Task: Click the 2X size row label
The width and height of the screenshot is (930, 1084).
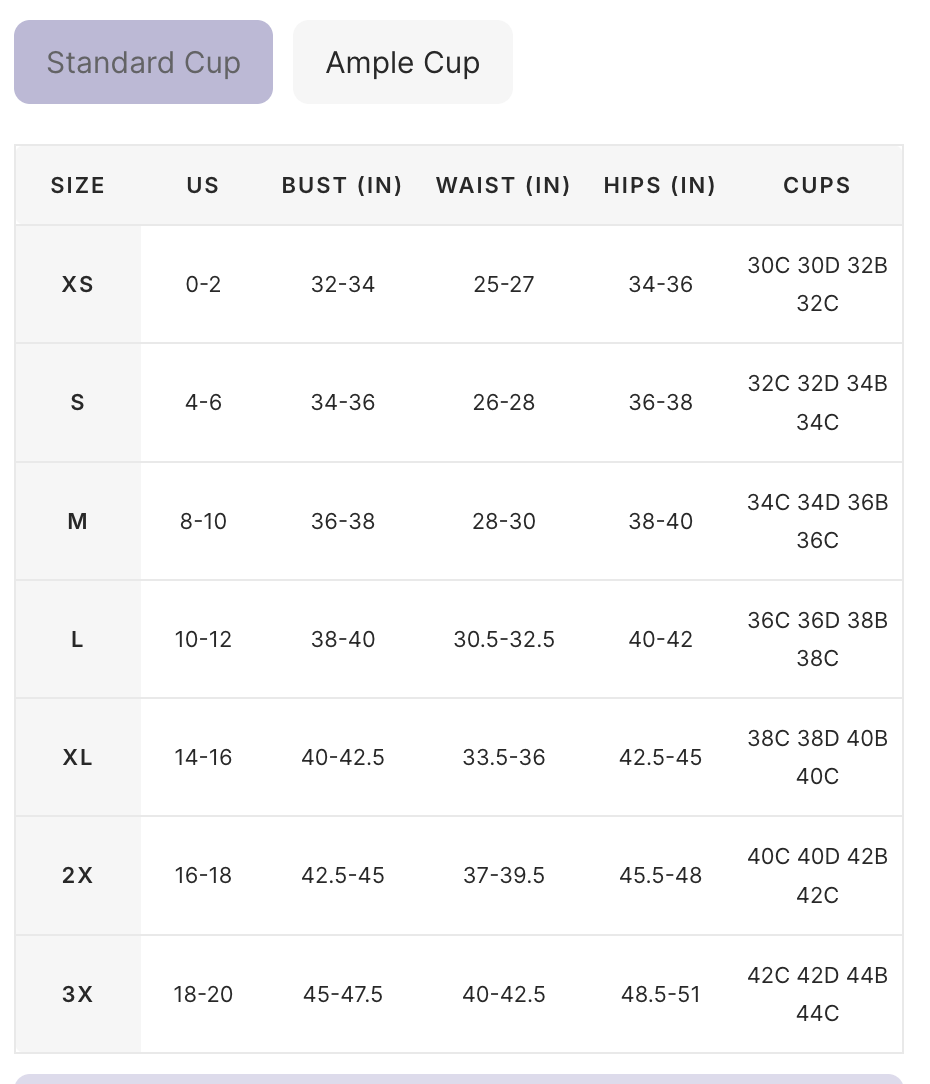Action: click(77, 875)
